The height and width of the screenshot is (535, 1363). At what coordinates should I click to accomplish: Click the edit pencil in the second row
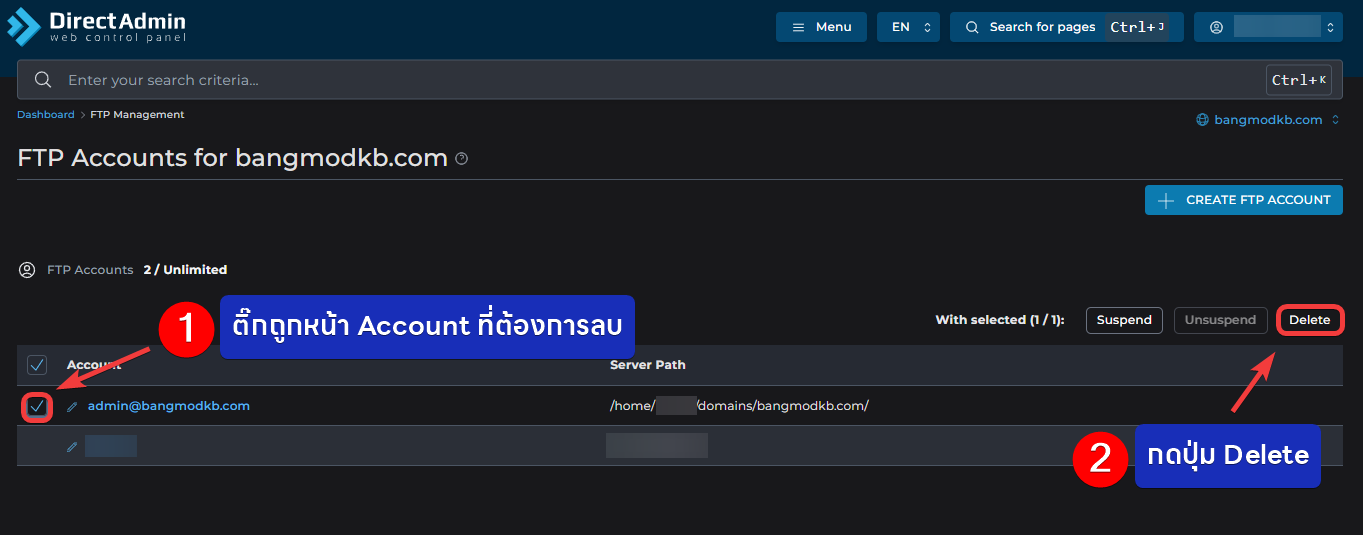[72, 447]
